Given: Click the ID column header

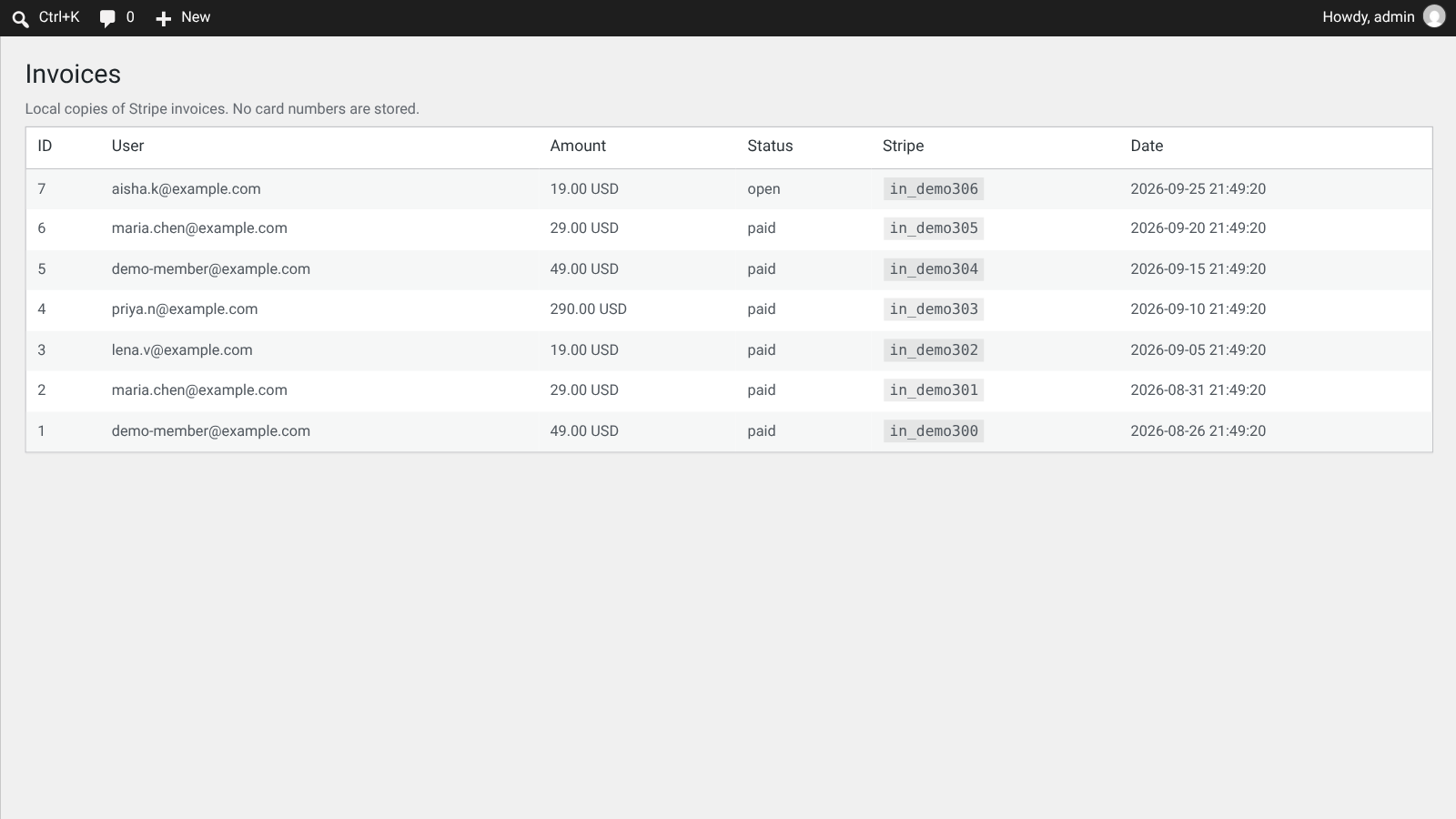Looking at the screenshot, I should point(45,146).
